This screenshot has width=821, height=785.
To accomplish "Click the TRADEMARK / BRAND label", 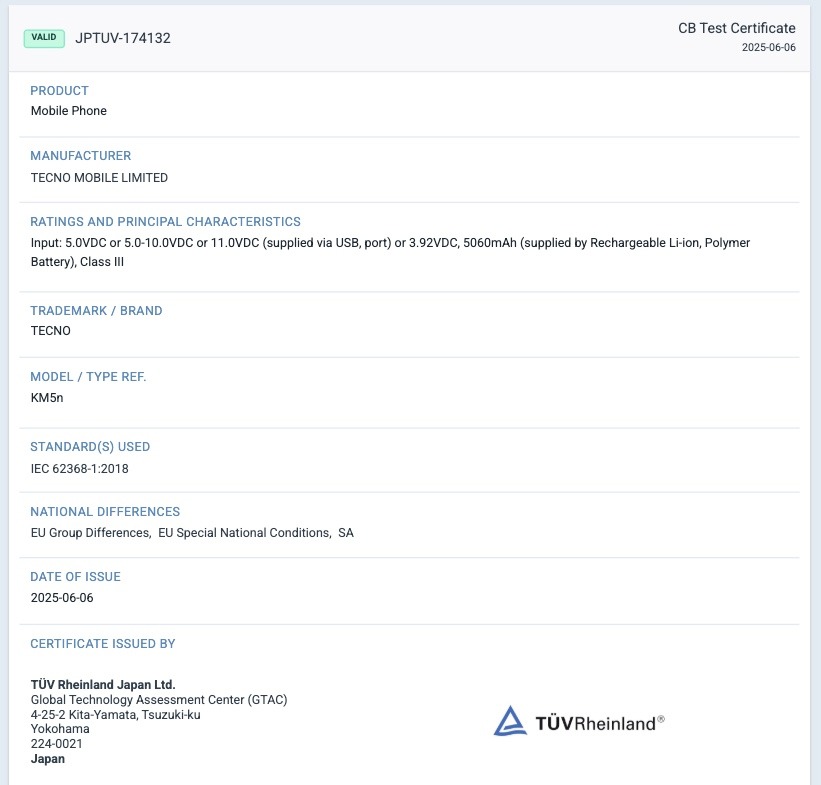I will coord(96,311).
